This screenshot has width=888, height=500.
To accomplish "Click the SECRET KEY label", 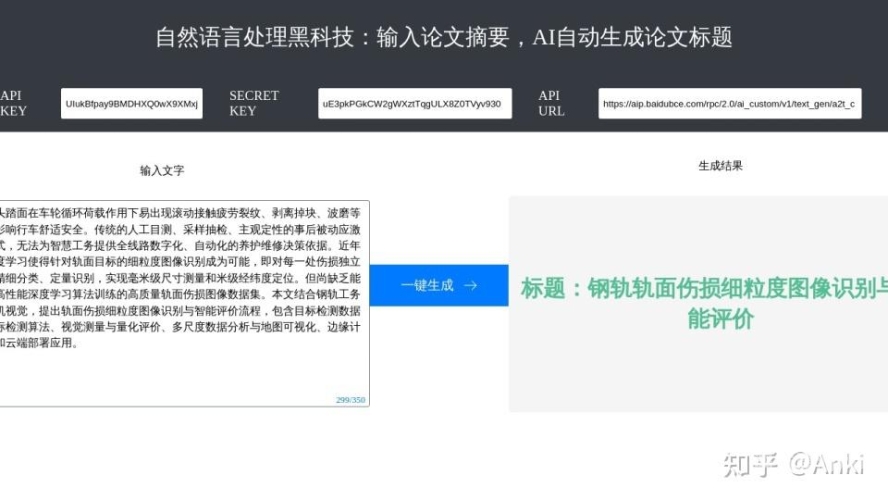I will tap(254, 103).
